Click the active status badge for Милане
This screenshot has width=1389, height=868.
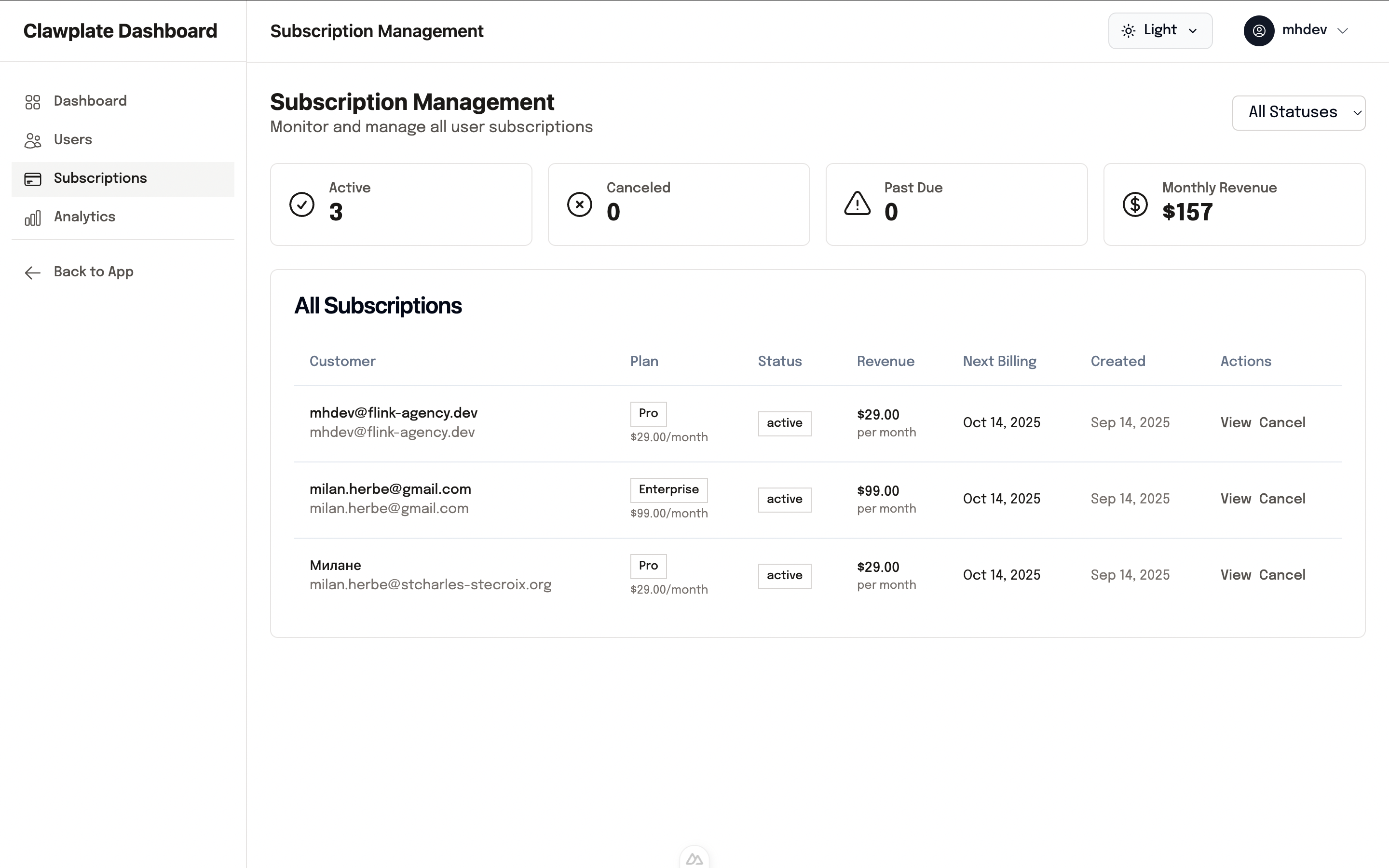pyautogui.click(x=784, y=575)
